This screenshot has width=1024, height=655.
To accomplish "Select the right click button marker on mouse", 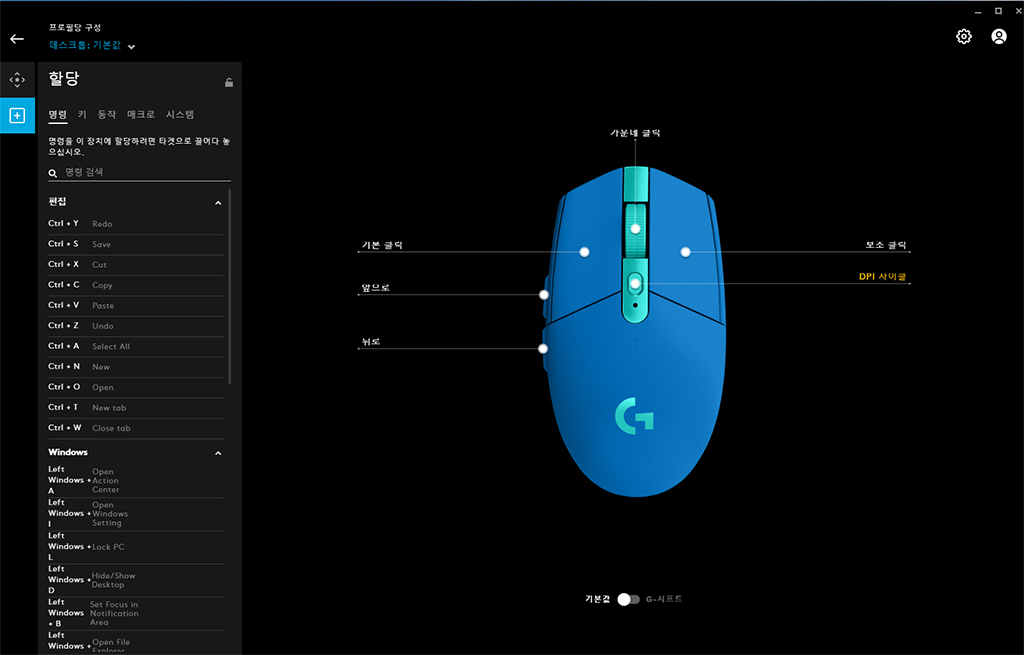I will click(685, 252).
